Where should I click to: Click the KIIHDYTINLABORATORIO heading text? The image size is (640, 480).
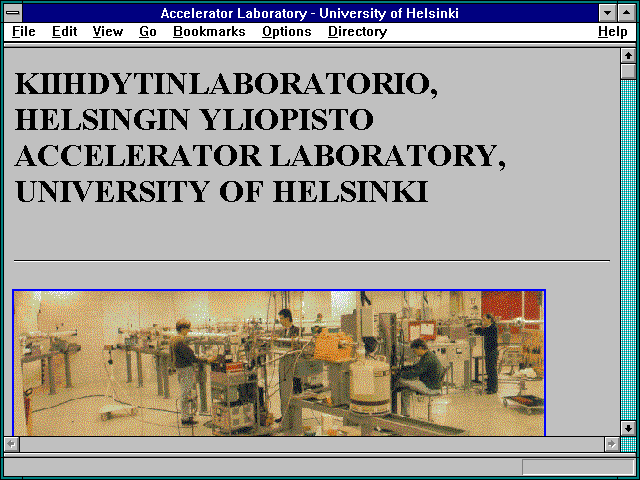coord(226,84)
